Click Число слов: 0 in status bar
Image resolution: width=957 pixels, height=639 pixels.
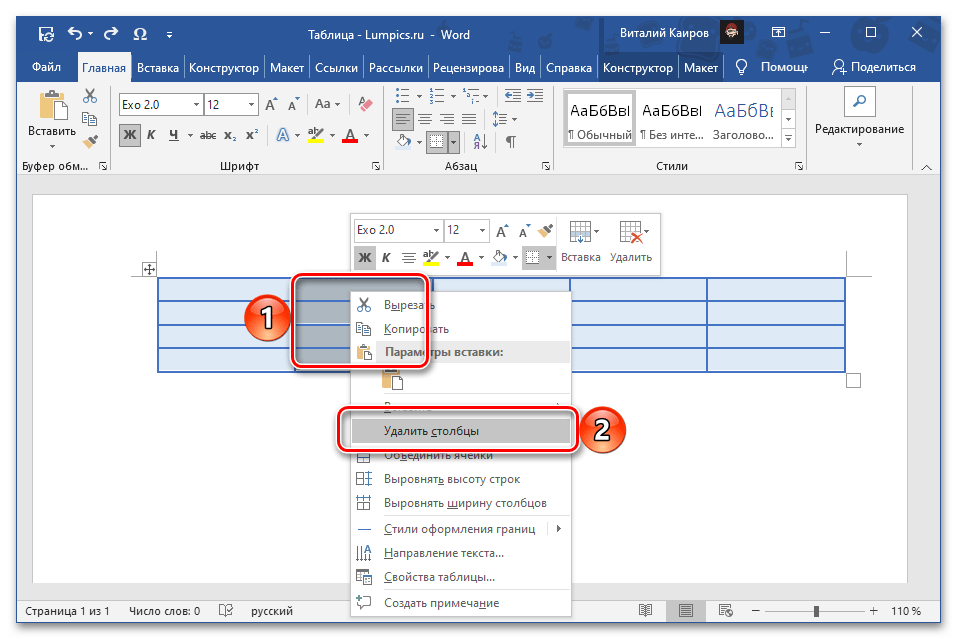pos(164,611)
